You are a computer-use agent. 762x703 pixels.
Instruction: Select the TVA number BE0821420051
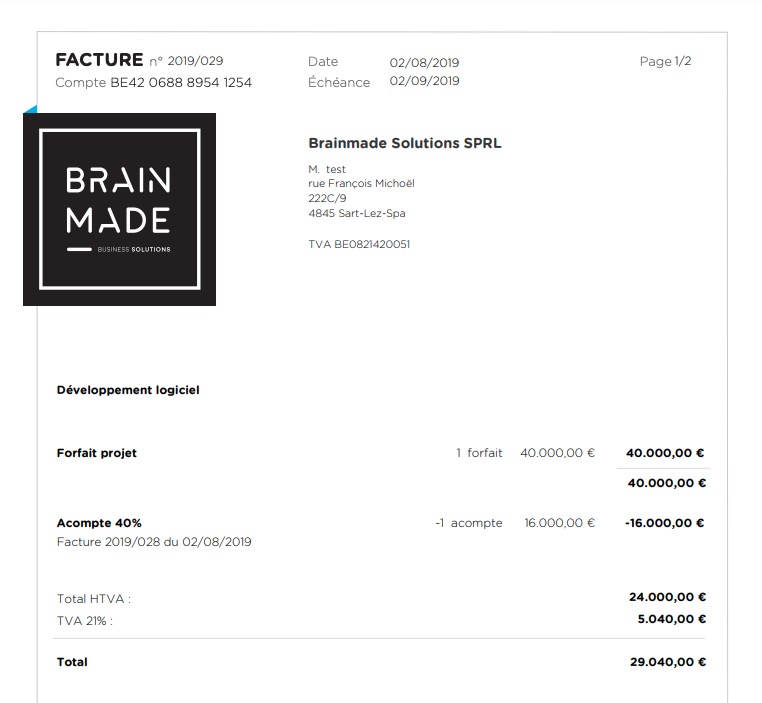pos(372,244)
